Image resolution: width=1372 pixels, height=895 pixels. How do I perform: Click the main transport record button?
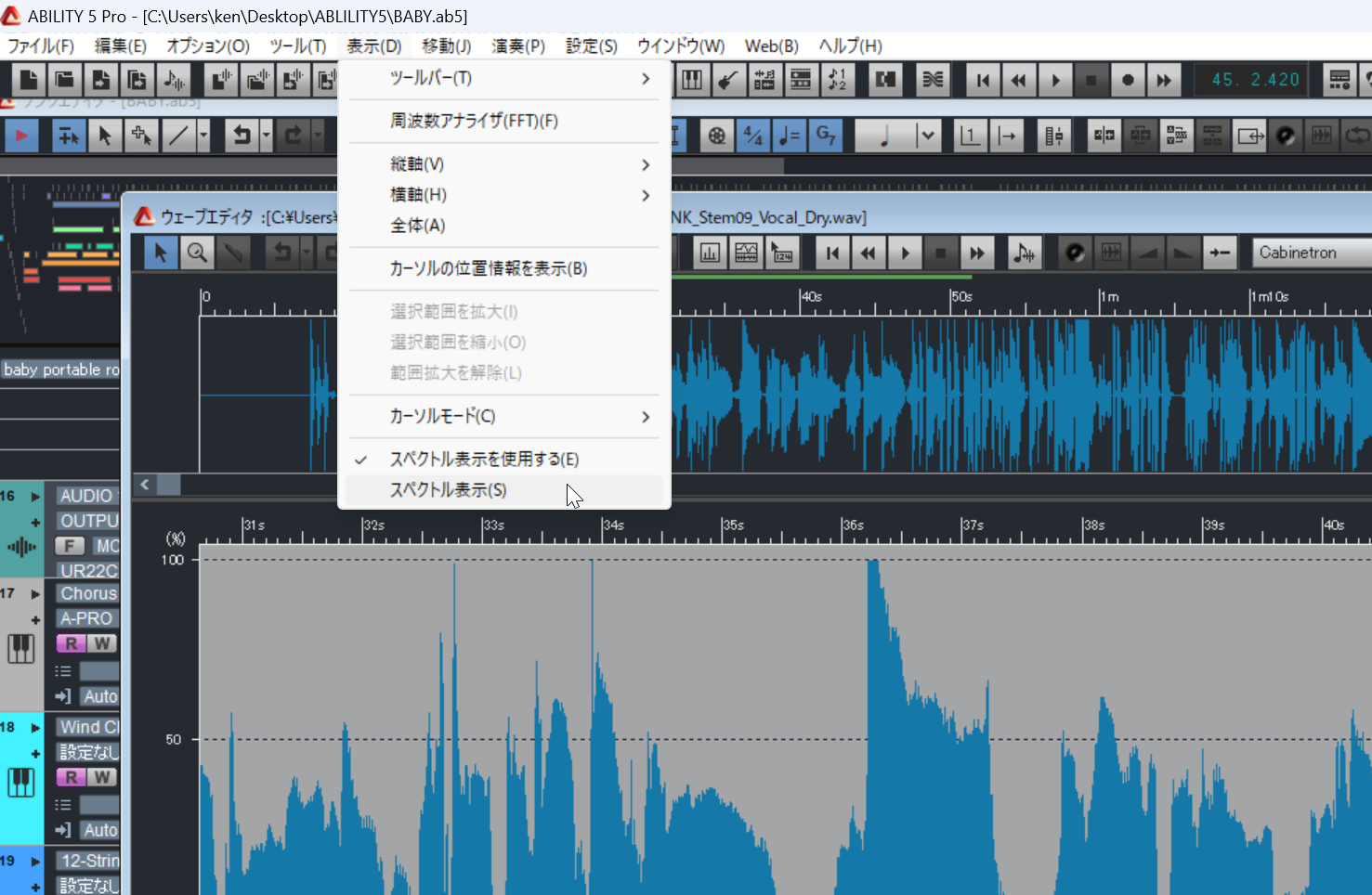[x=1127, y=80]
